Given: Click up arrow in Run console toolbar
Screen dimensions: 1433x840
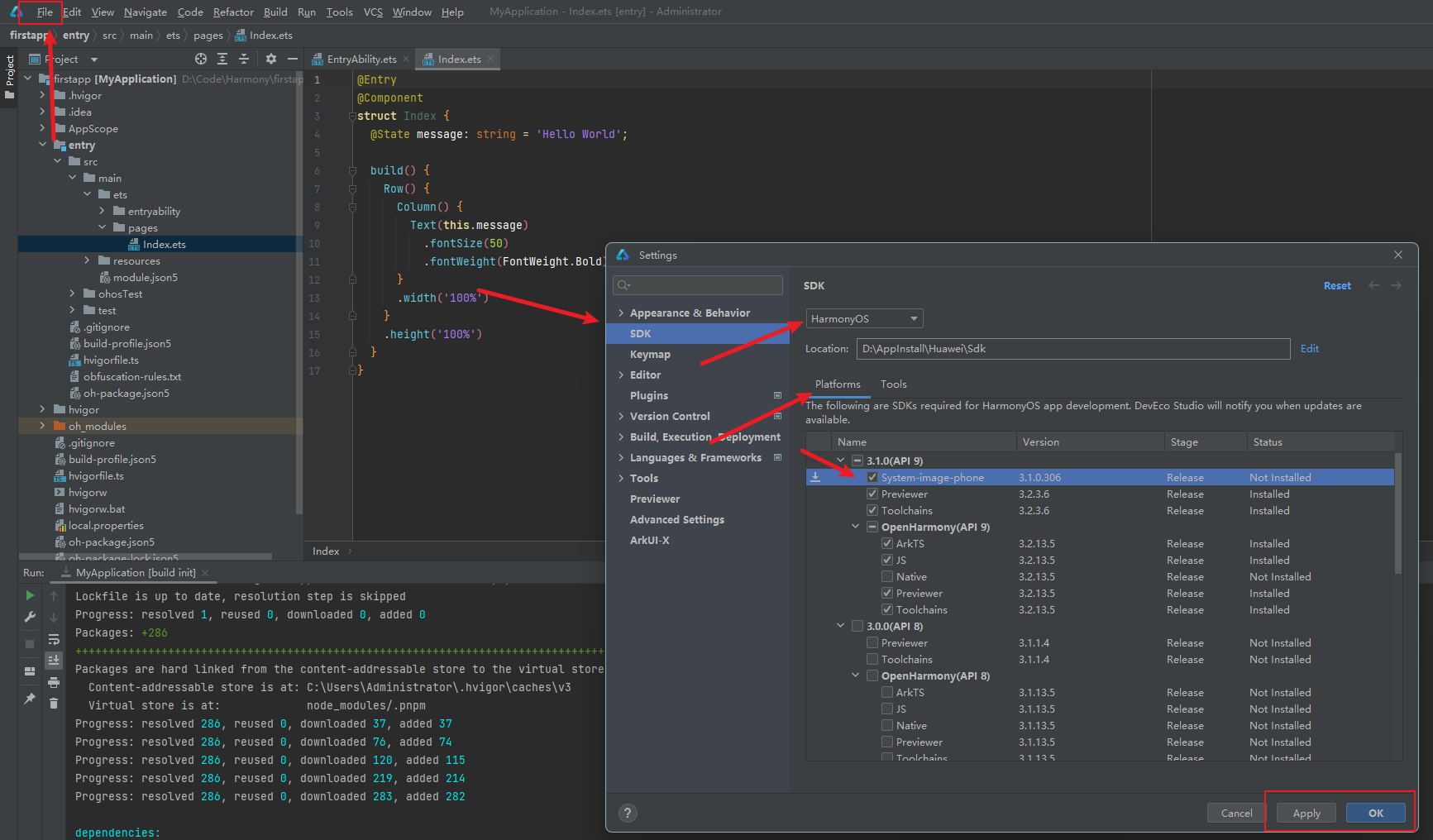Looking at the screenshot, I should coord(54,595).
